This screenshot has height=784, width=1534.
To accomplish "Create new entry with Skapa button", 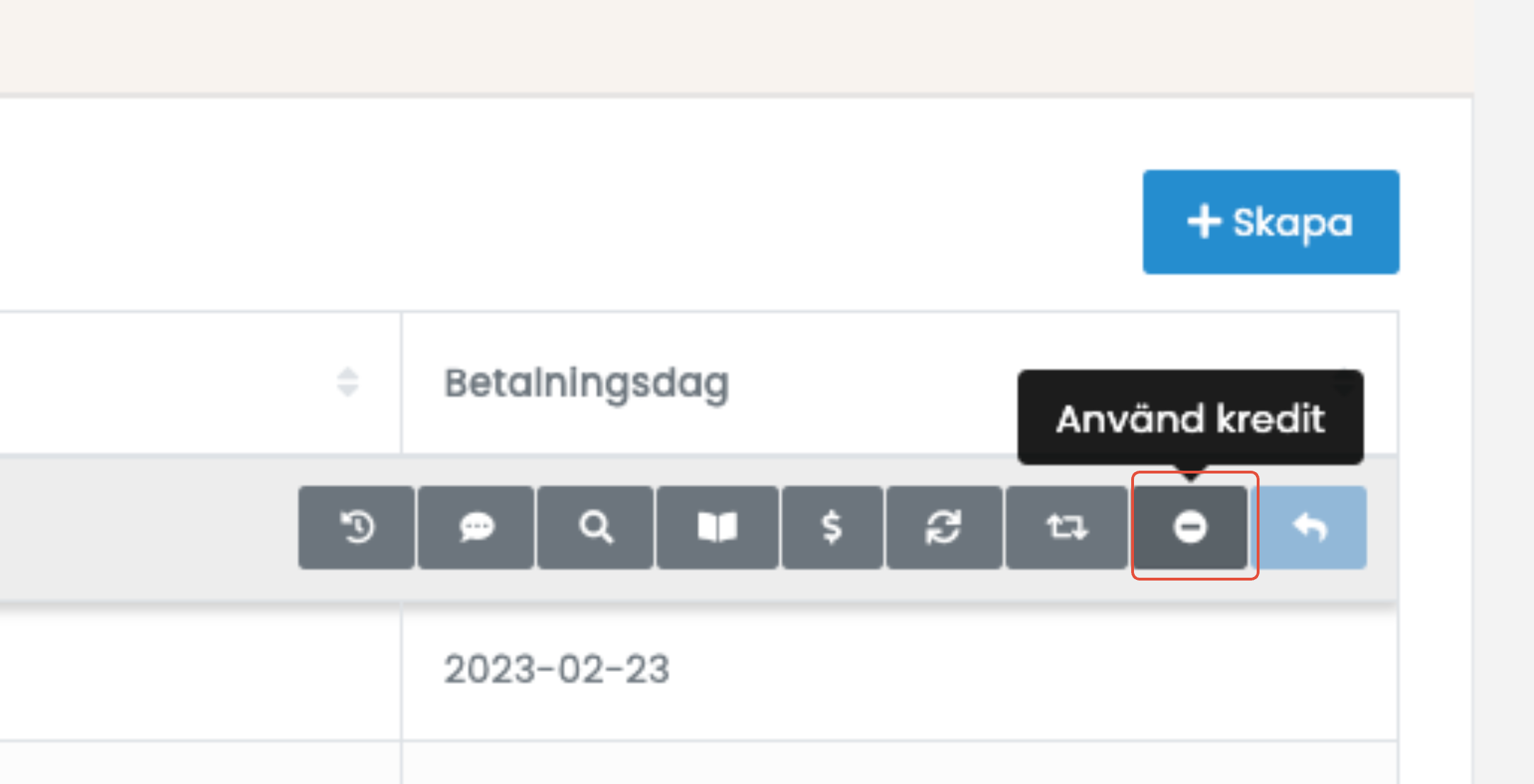I will tap(1271, 222).
